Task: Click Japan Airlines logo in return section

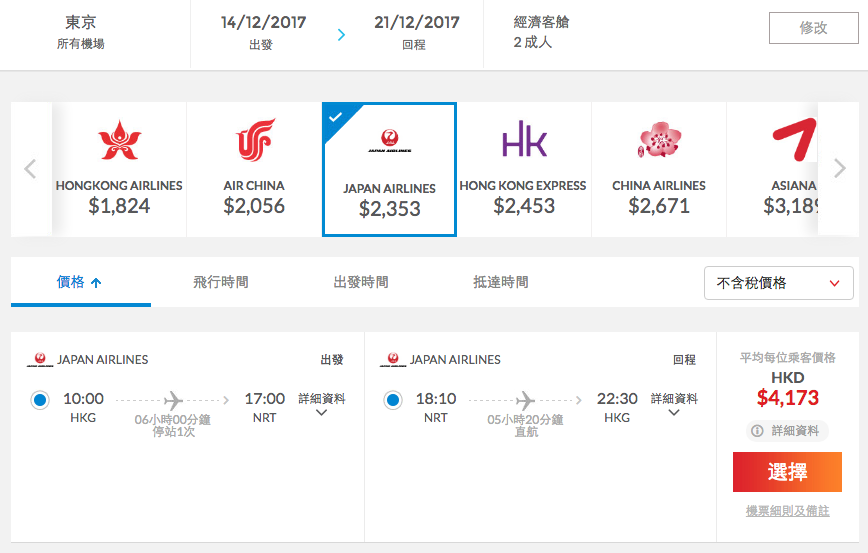Action: pyautogui.click(x=392, y=360)
